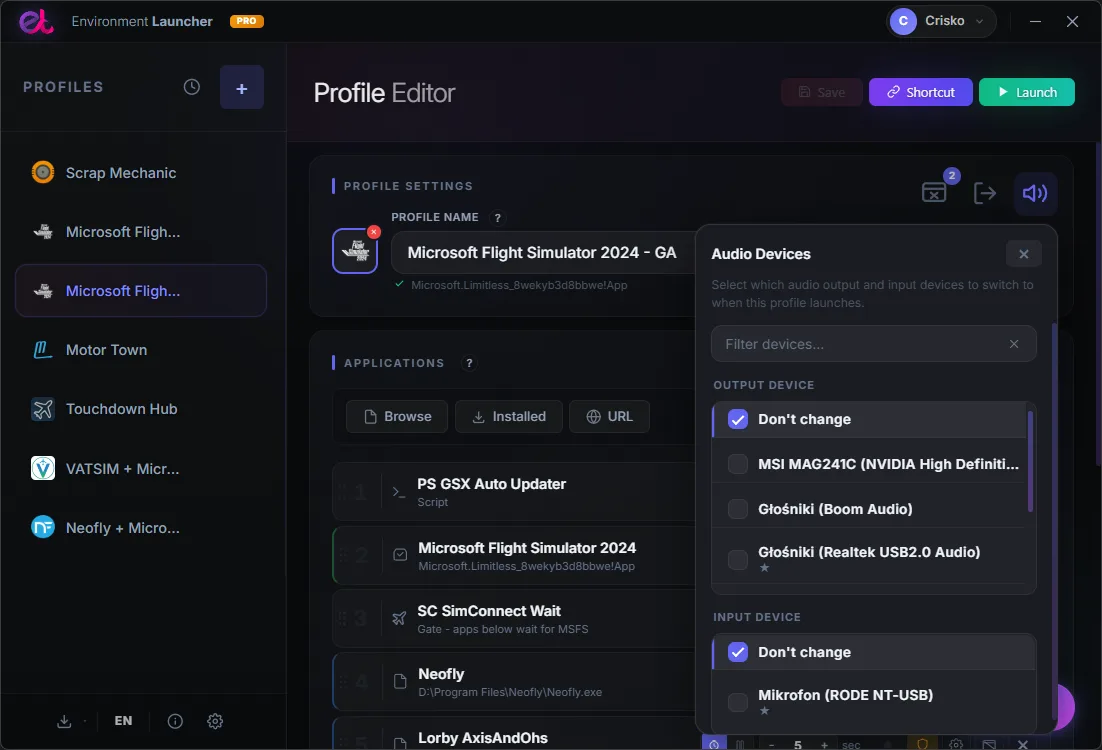Launch the current profile

click(x=1027, y=92)
